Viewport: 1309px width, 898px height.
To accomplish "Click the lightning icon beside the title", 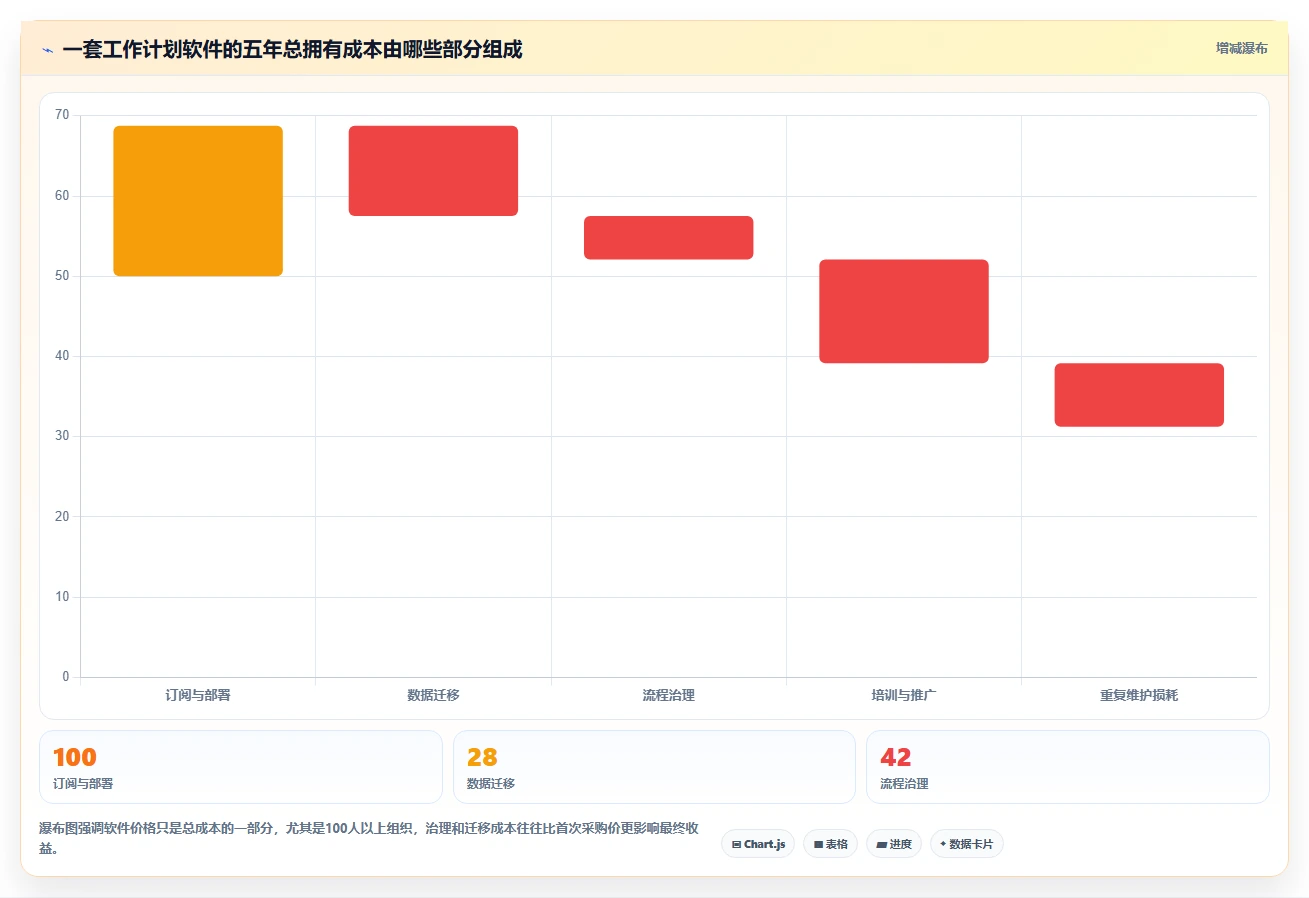I will 47,50.
